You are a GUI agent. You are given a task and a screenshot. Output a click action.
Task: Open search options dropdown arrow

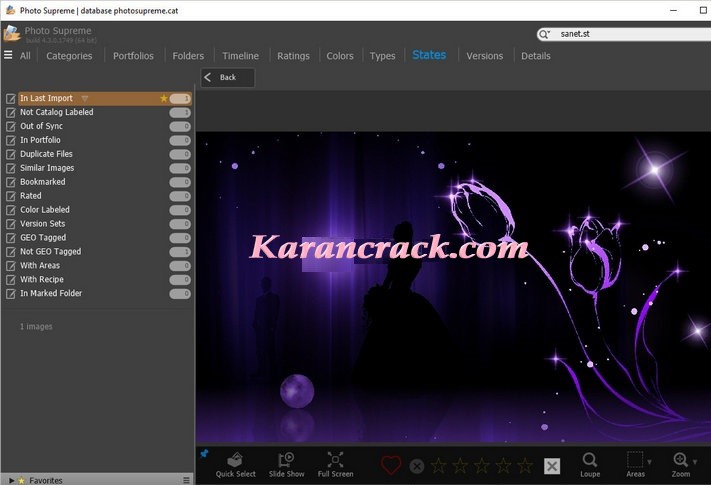(x=548, y=33)
